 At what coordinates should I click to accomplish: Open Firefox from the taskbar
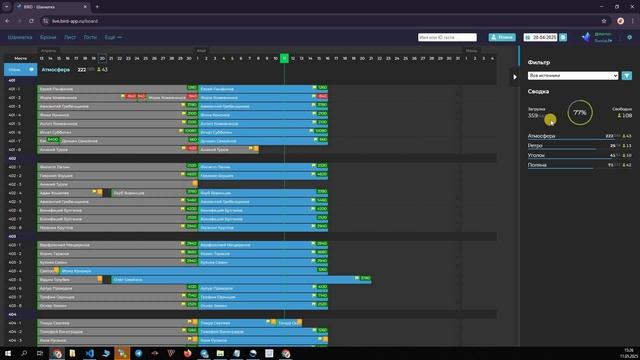(187, 353)
